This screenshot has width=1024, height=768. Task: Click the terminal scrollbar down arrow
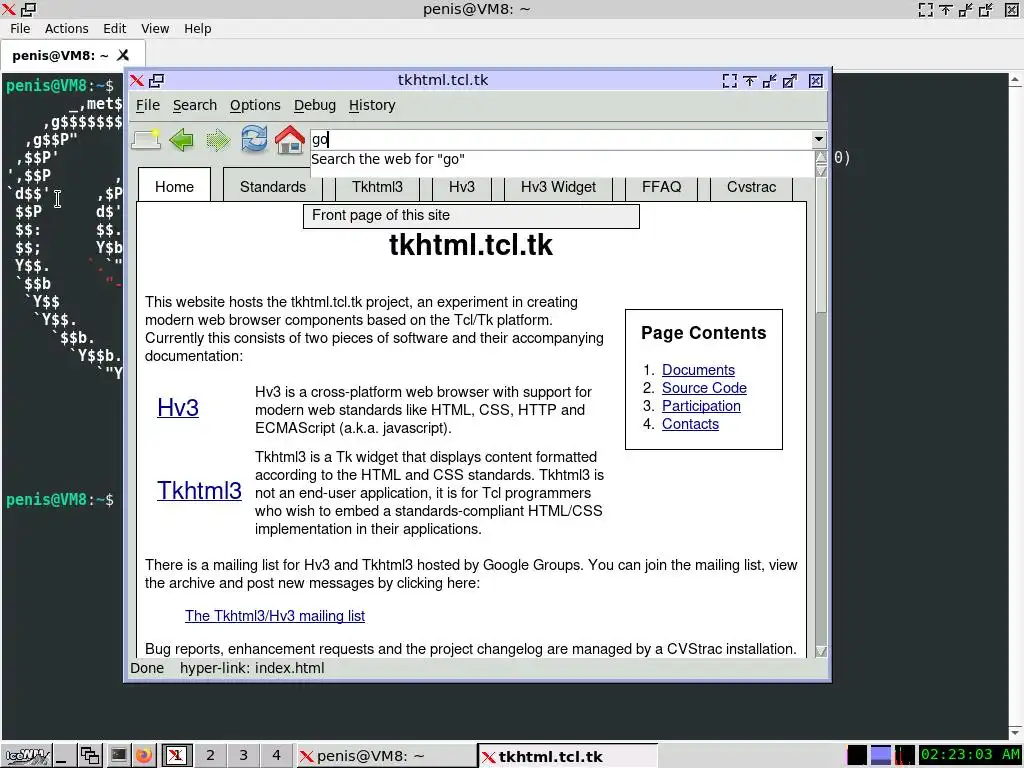1015,733
